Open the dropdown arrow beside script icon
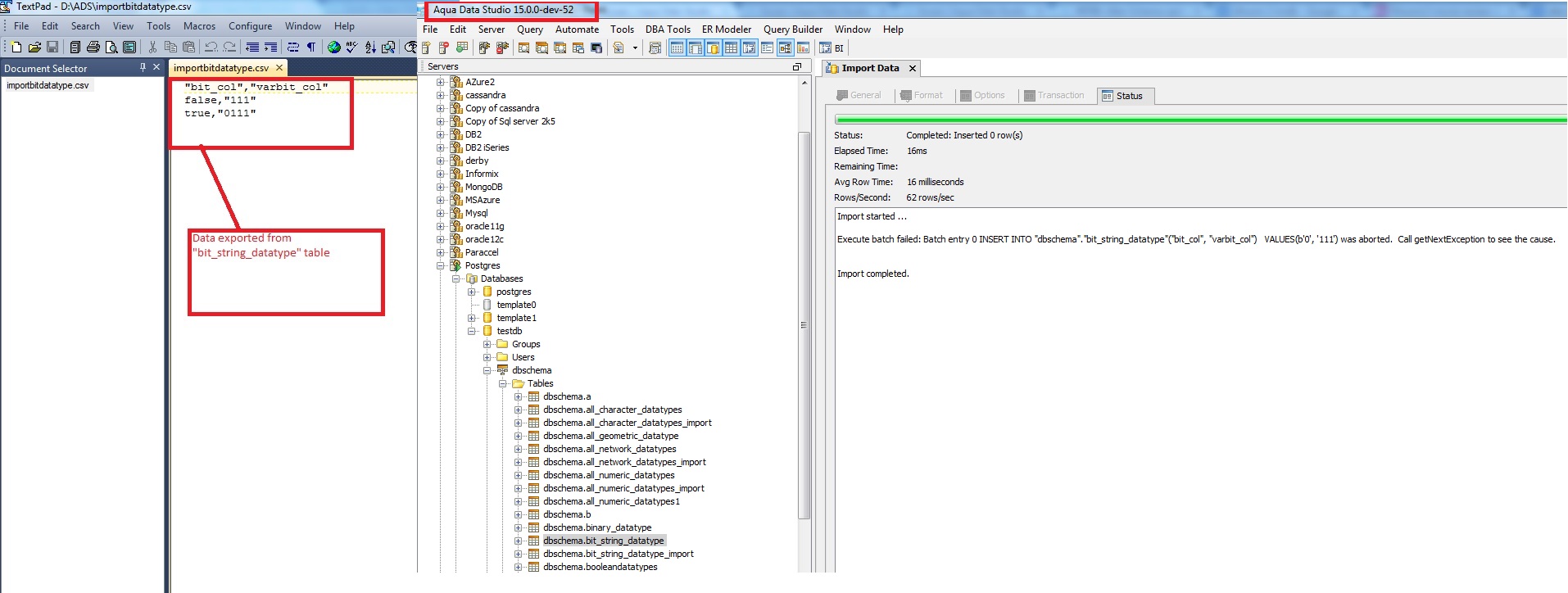1568x593 pixels. click(x=635, y=48)
